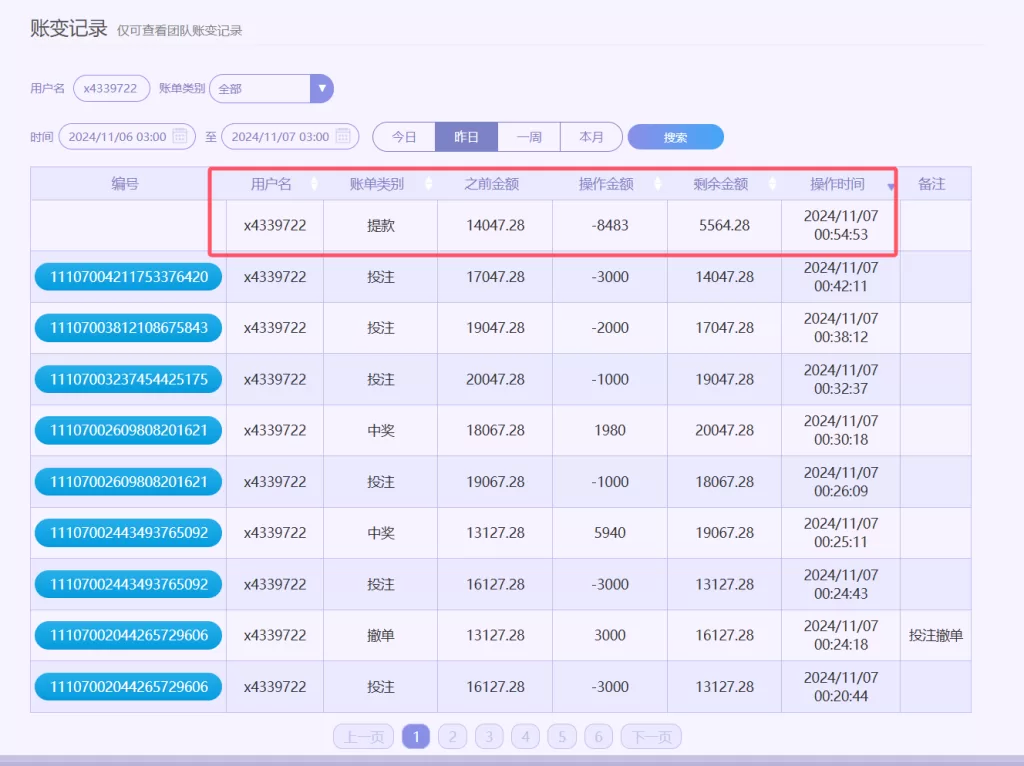
Task: Go to 上一页 previous page
Action: [364, 737]
